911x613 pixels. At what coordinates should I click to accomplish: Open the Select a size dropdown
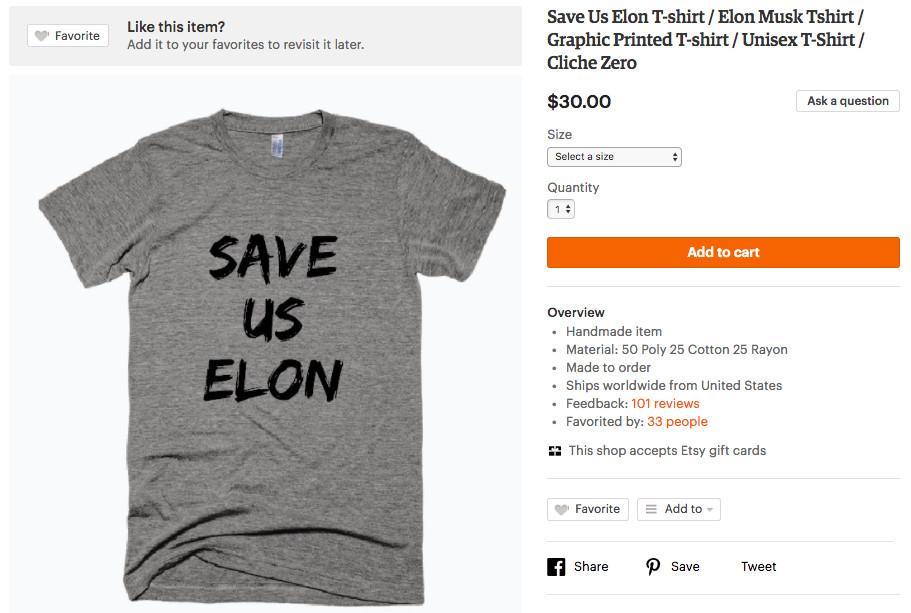pyautogui.click(x=614, y=157)
